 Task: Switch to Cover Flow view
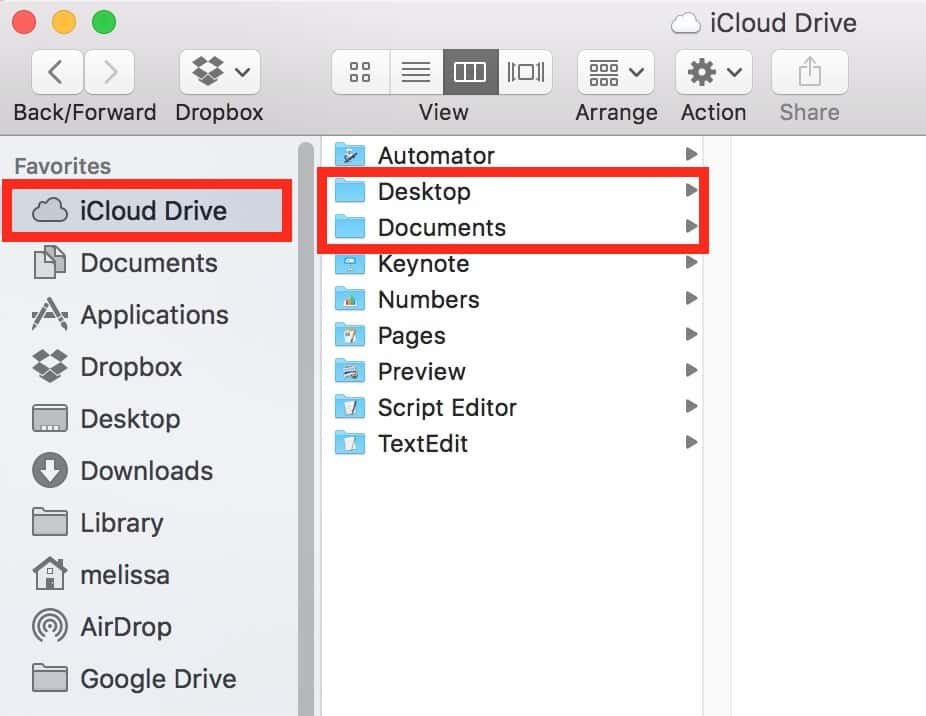(524, 72)
